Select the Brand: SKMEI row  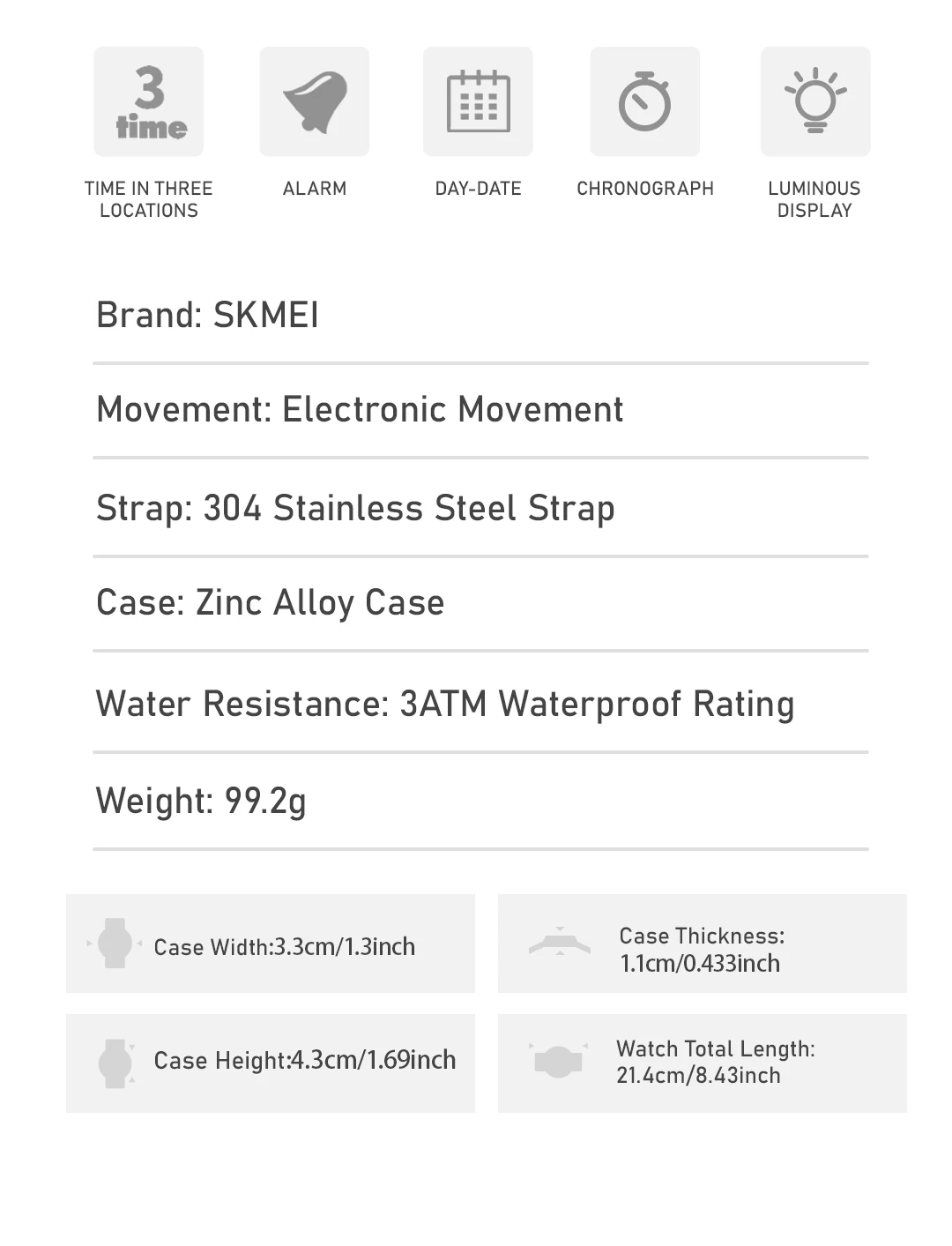tap(480, 316)
